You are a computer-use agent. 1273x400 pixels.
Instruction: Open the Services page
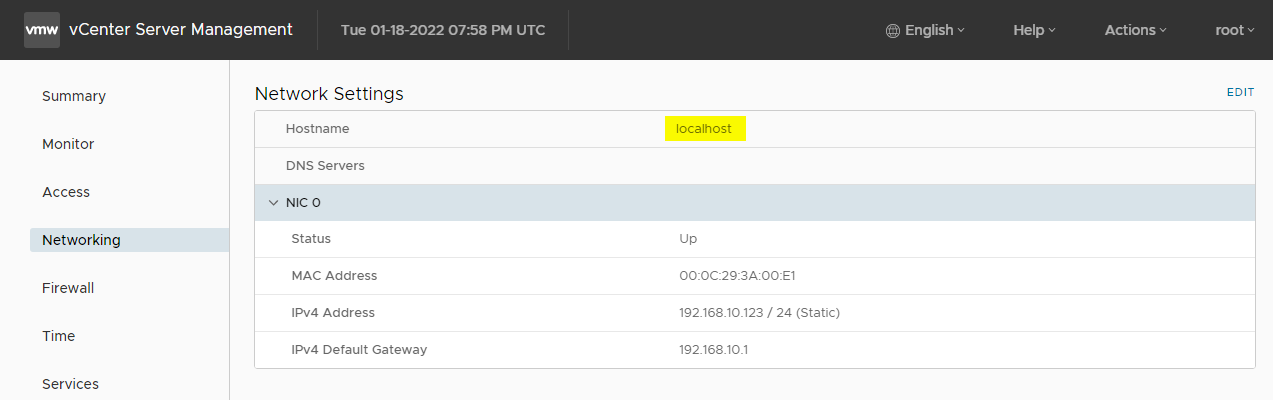click(70, 384)
